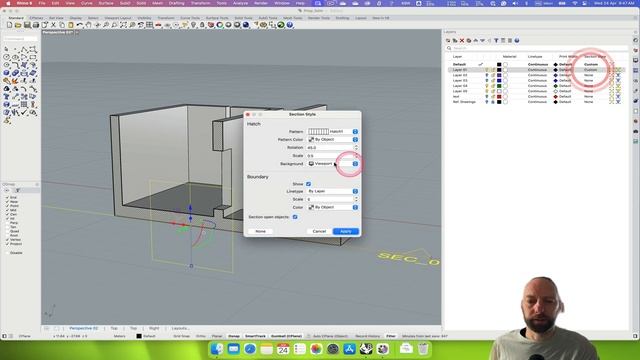Click the blue render sphere icon in toolbar
Image resolution: width=640 pixels, height=360 pixels.
246,25
